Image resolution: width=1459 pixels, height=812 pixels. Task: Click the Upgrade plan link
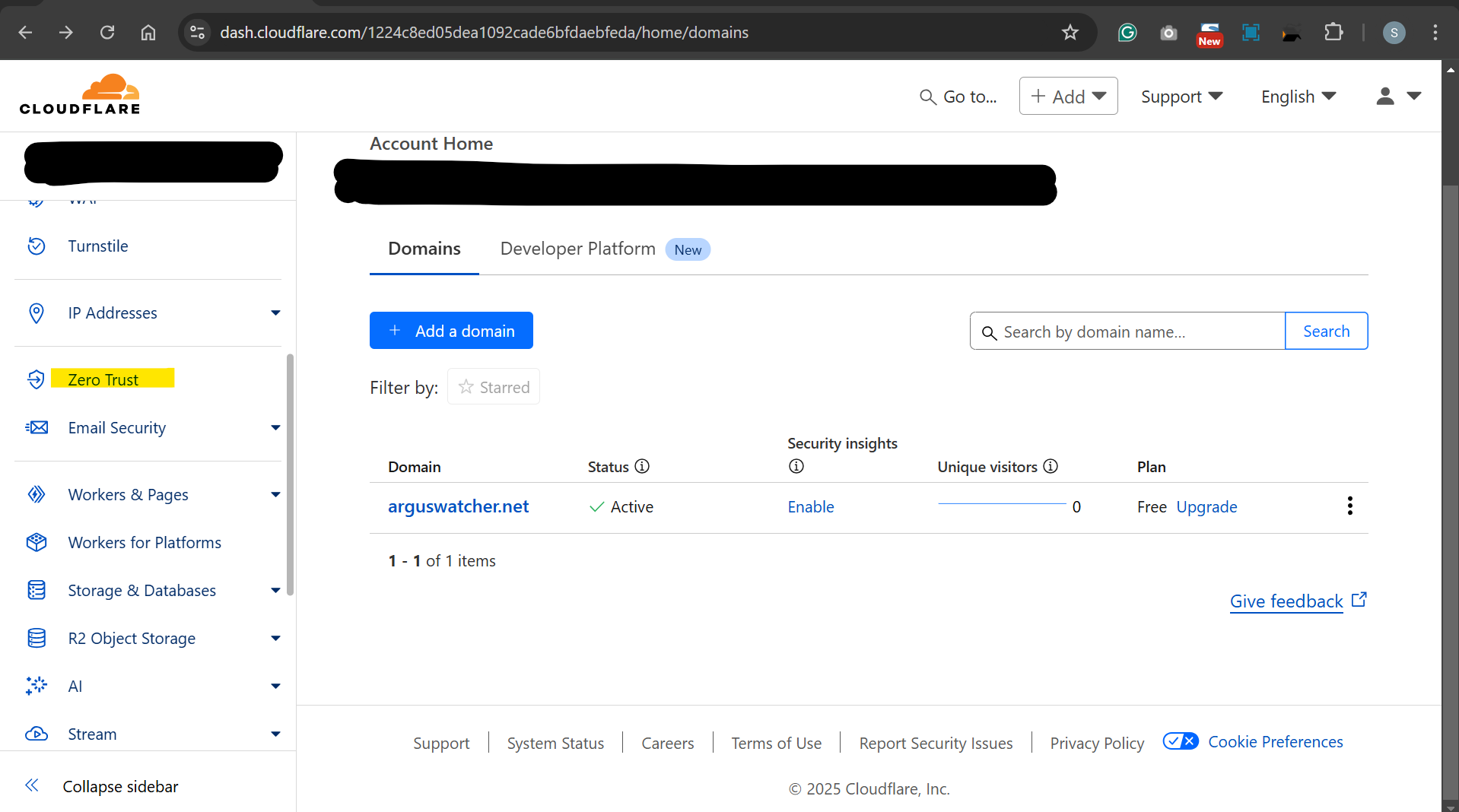tap(1206, 506)
